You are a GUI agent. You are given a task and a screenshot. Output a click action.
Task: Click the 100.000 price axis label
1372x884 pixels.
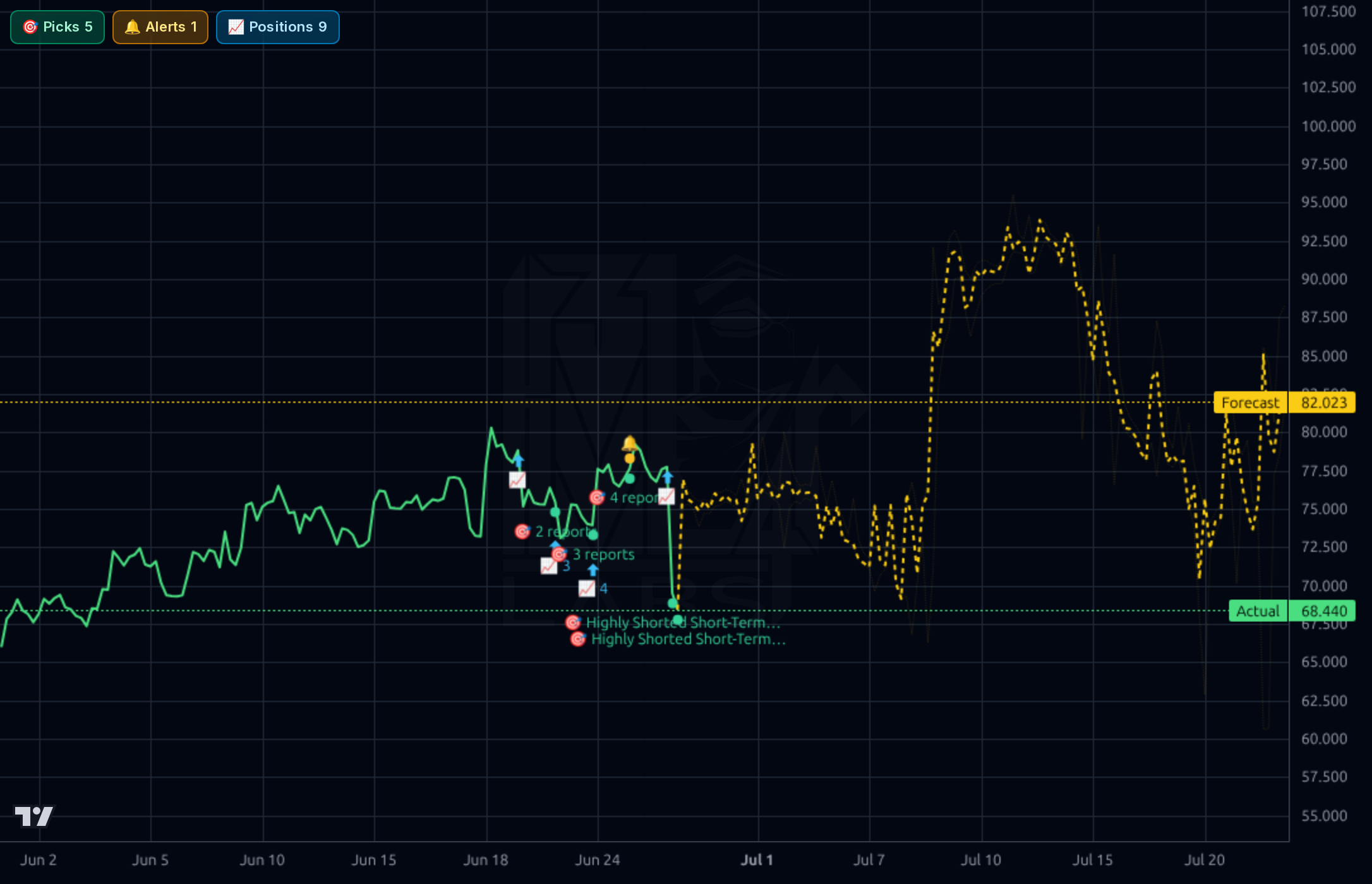click(1328, 126)
